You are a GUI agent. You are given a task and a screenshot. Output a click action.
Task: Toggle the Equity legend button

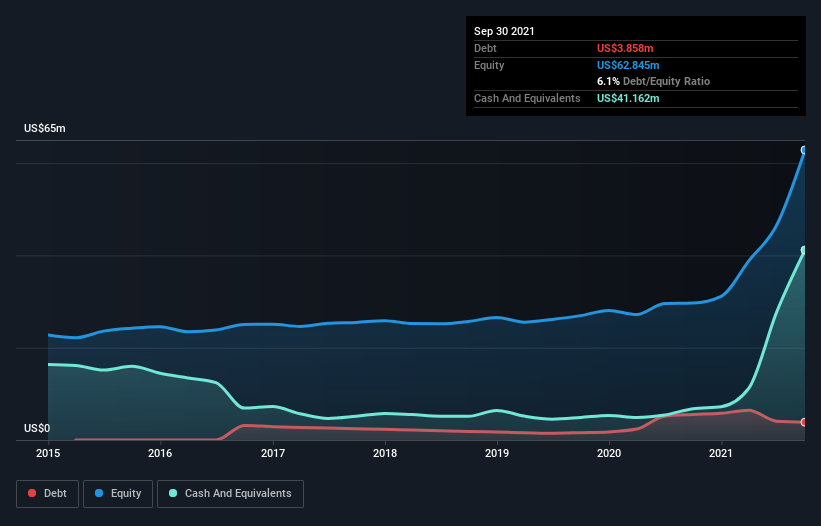coord(118,494)
